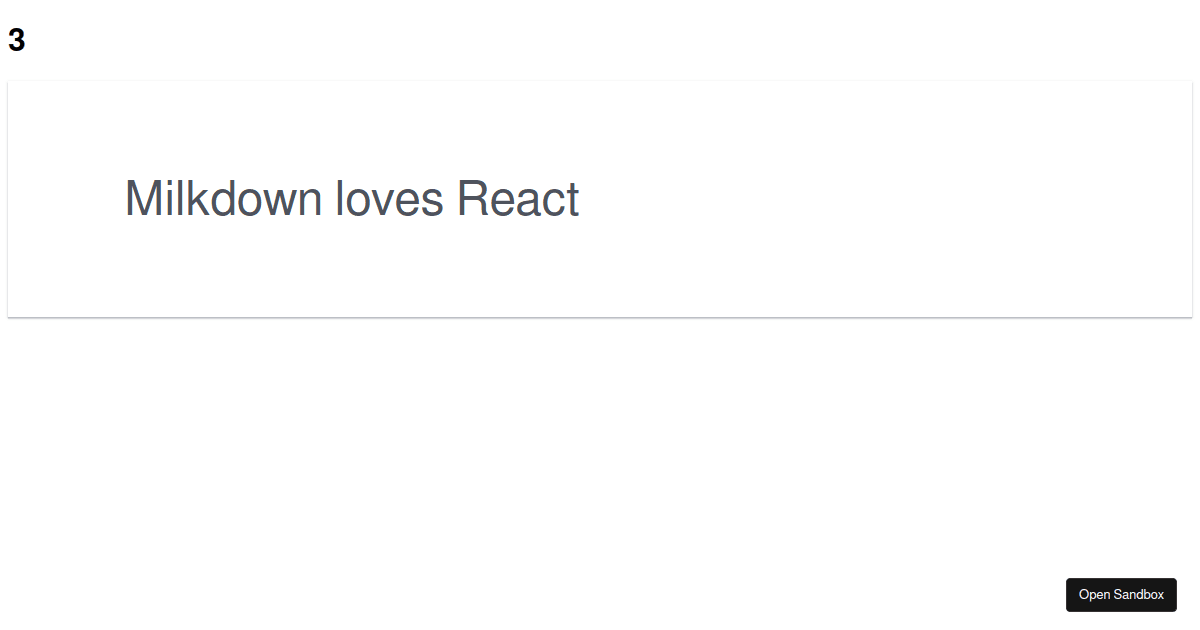This screenshot has height=630, width=1200.
Task: Click the capital M of Milkdown
Action: [141, 198]
